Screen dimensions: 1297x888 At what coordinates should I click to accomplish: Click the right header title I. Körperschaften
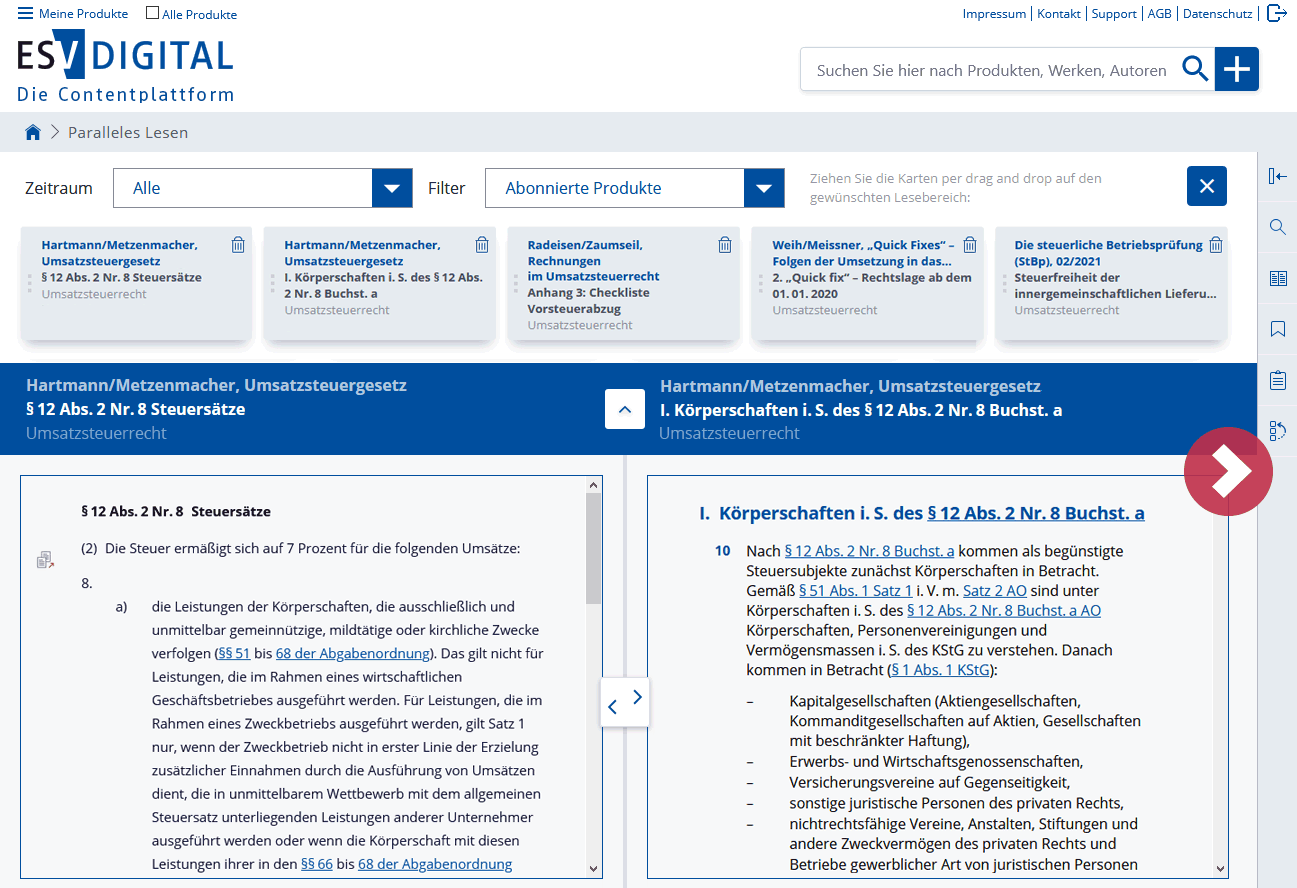[861, 410]
